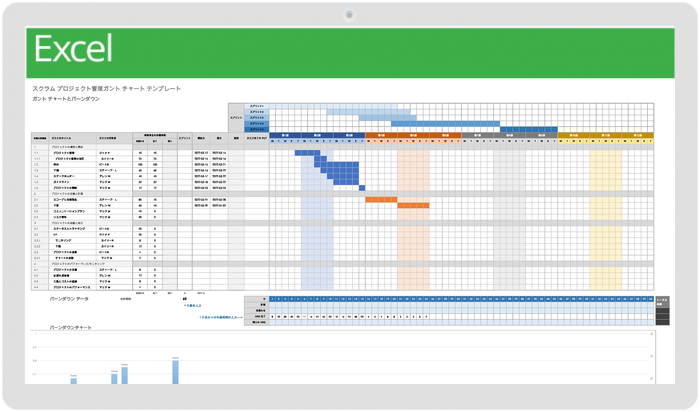Viewport: 700px width, 412px height.
Task: Click day 1 cell in burndown data header
Action: pos(272,299)
